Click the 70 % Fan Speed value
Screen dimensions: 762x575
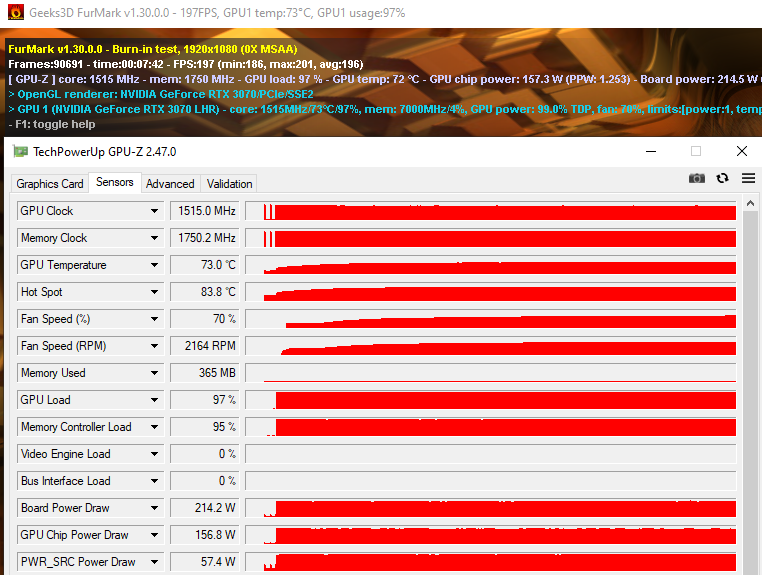tap(205, 319)
